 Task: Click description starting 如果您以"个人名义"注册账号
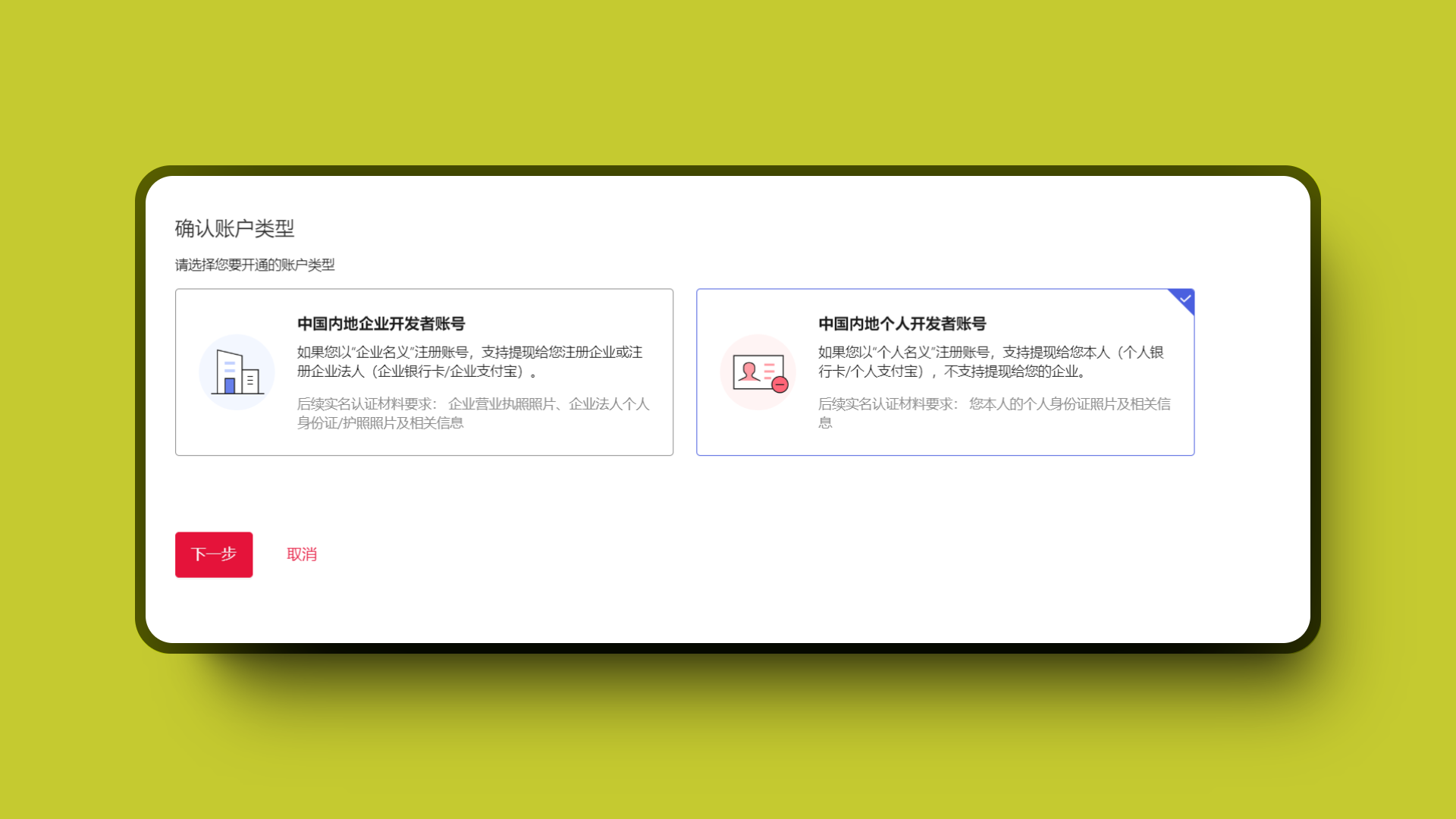pyautogui.click(x=991, y=362)
